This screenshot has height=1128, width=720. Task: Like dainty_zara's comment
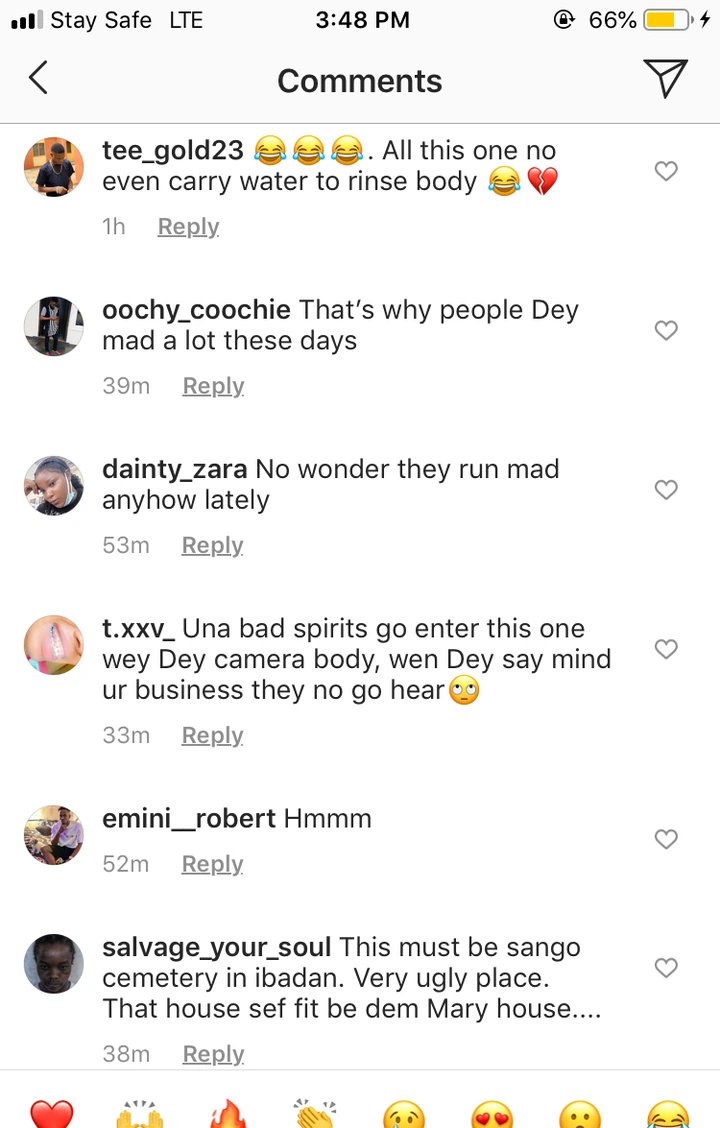pyautogui.click(x=666, y=489)
